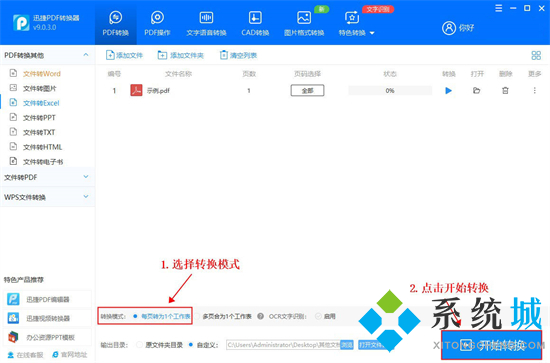The width and height of the screenshot is (550, 363).
Task: Select 文件转TXT in the sidebar
Action: (39, 132)
